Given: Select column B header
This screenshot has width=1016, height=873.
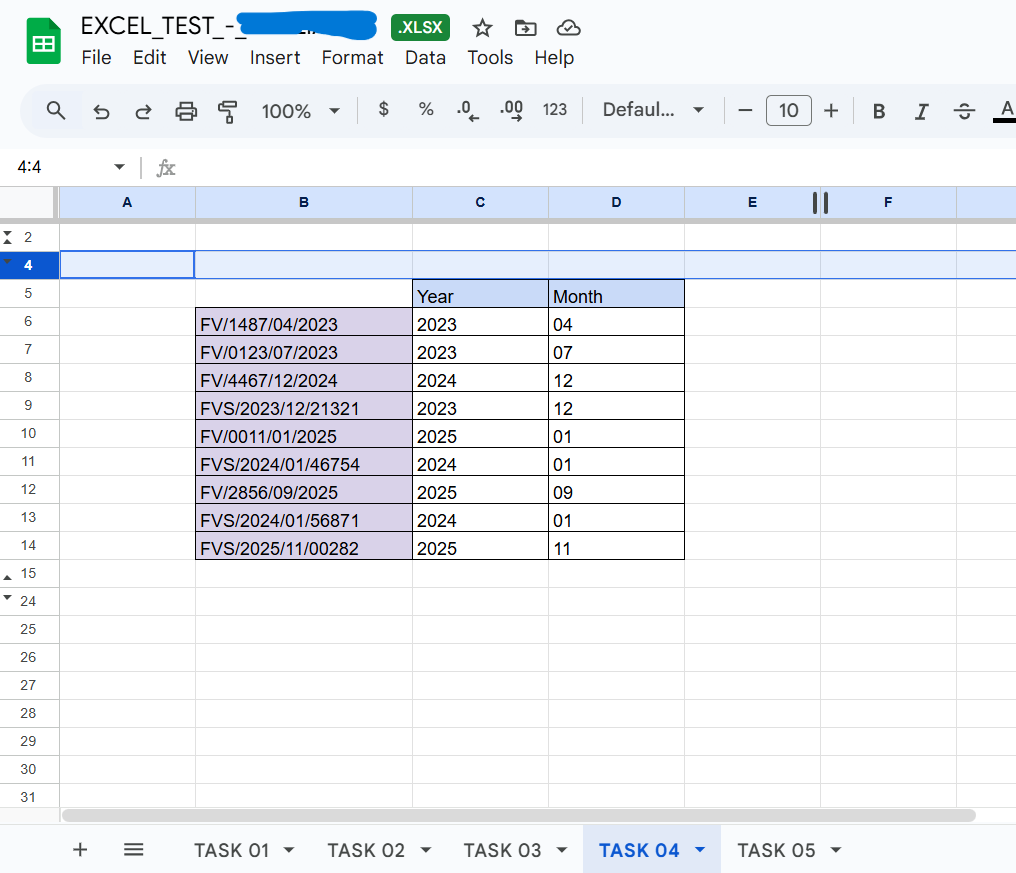Looking at the screenshot, I should [304, 202].
